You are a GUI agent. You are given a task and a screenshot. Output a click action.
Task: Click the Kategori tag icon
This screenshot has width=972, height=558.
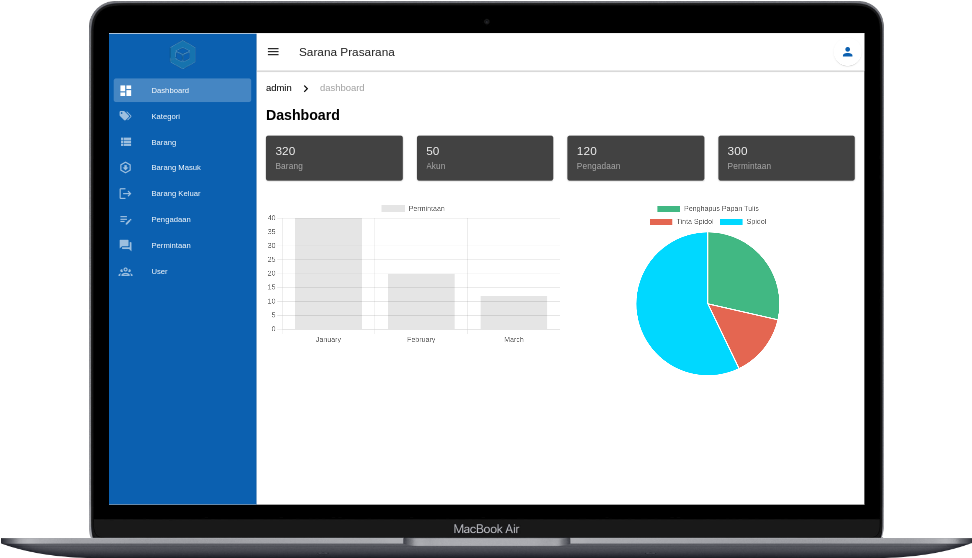tap(125, 116)
